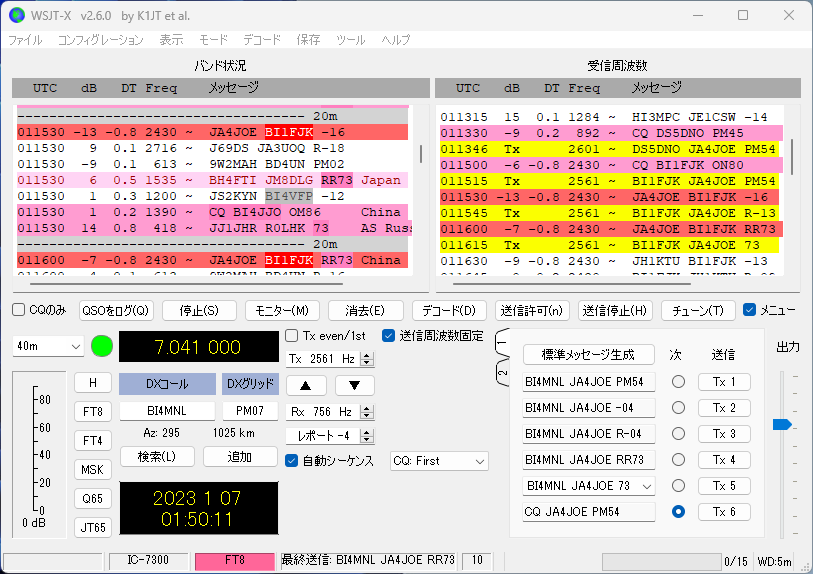Click the Tx 6 send button
This screenshot has width=813, height=574.
[724, 512]
